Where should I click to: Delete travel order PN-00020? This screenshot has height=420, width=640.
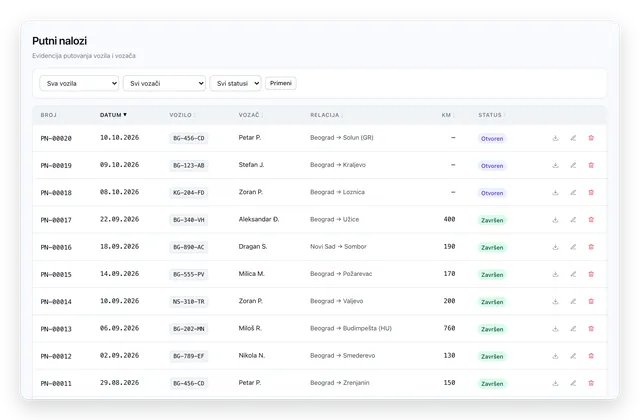click(x=591, y=138)
